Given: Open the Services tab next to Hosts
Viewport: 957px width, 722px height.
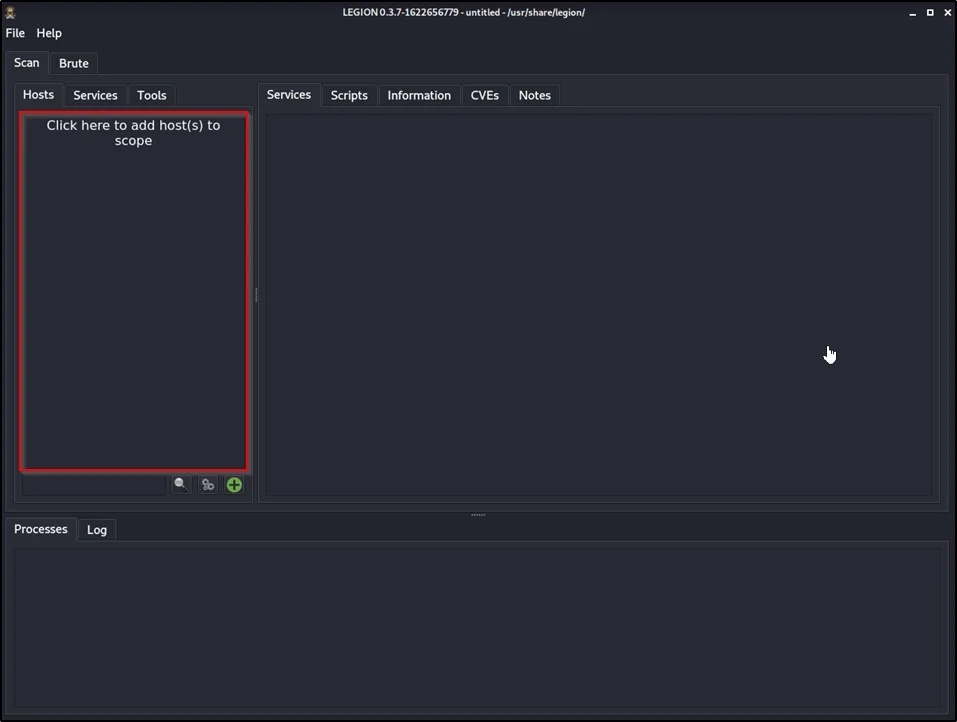Looking at the screenshot, I should click(x=95, y=96).
